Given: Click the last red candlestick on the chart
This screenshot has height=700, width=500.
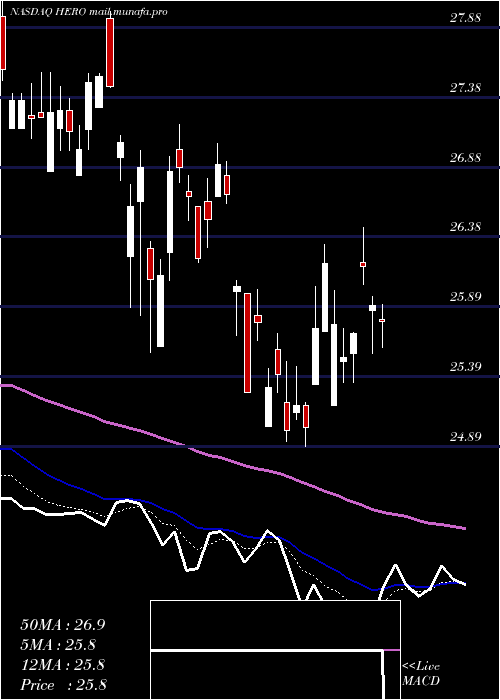Looking at the screenshot, I should point(382,321).
